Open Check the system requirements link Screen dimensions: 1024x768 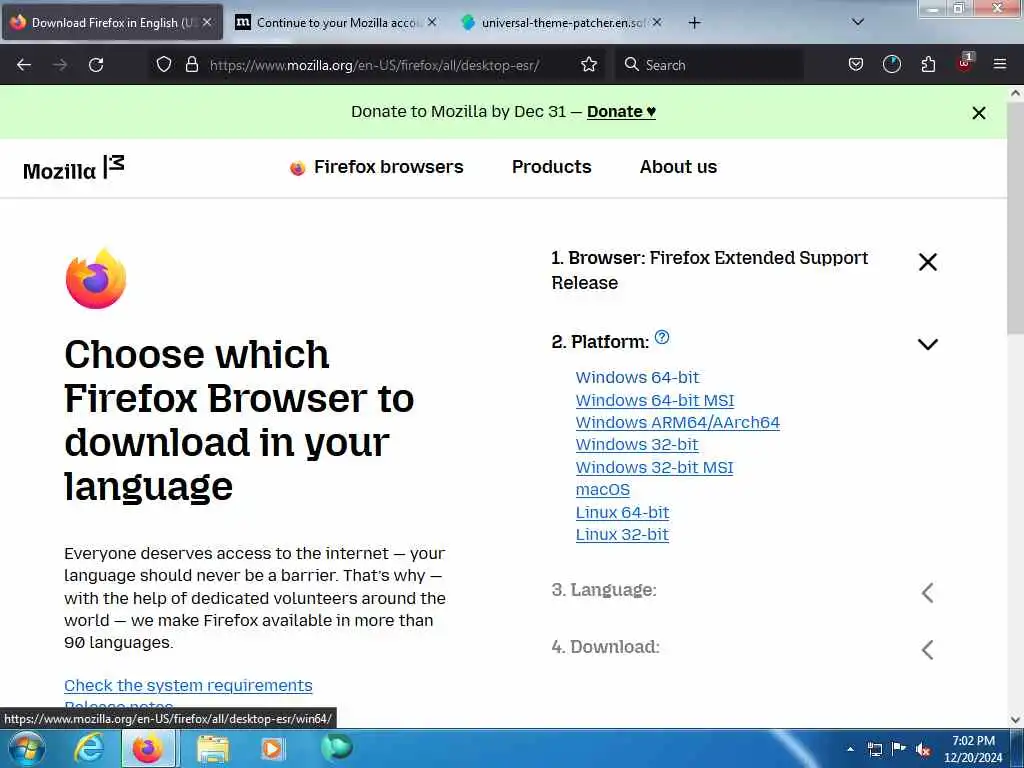coord(188,686)
